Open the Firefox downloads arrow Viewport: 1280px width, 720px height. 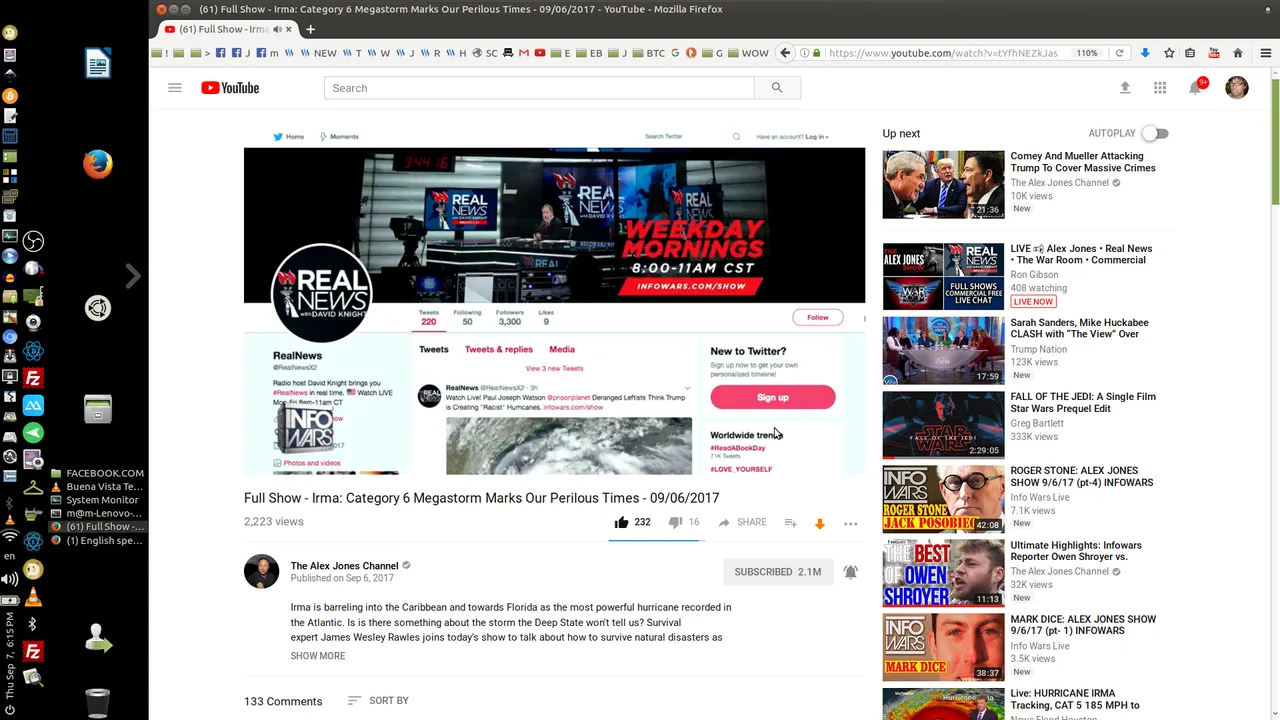tap(1145, 53)
